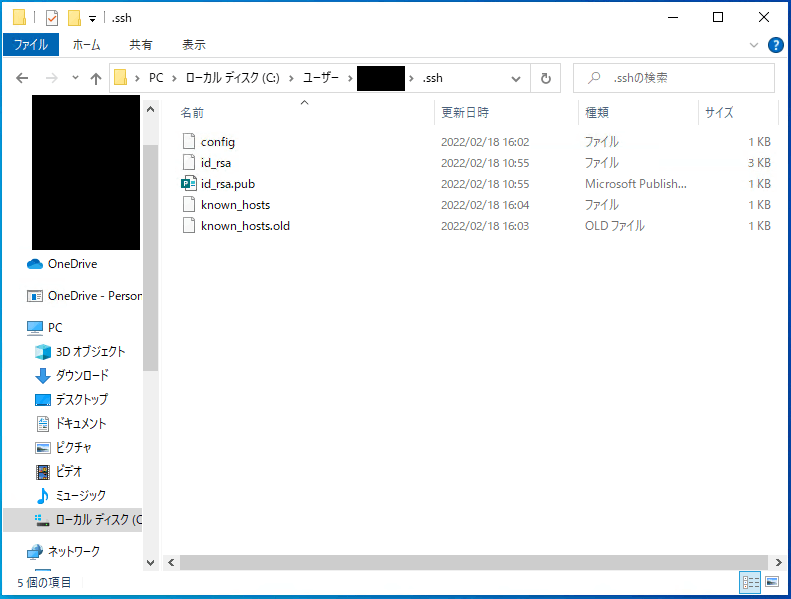
Task: Expand the chevron after PC in address bar
Action: [174, 78]
